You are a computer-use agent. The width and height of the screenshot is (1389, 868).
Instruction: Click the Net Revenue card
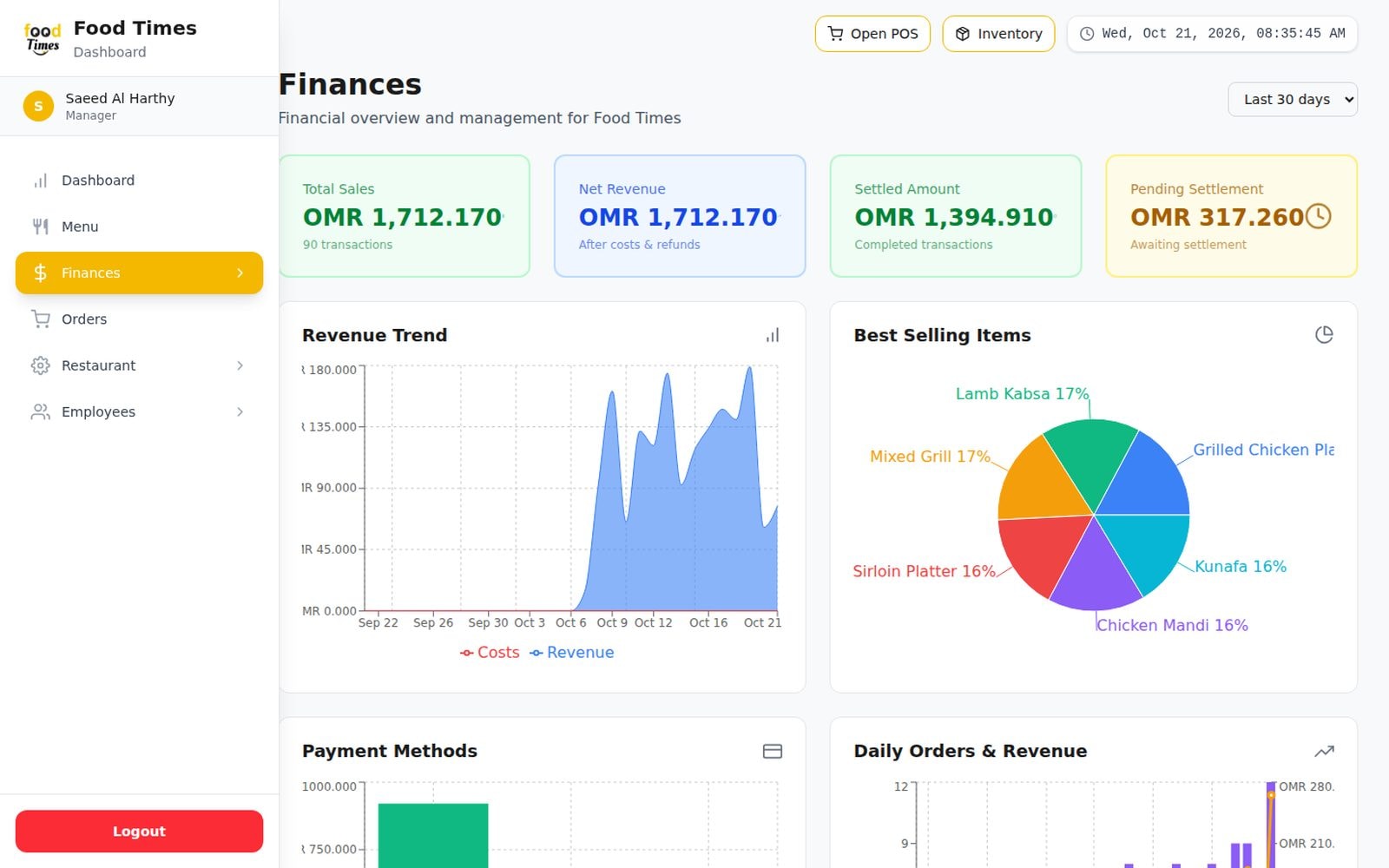click(680, 216)
